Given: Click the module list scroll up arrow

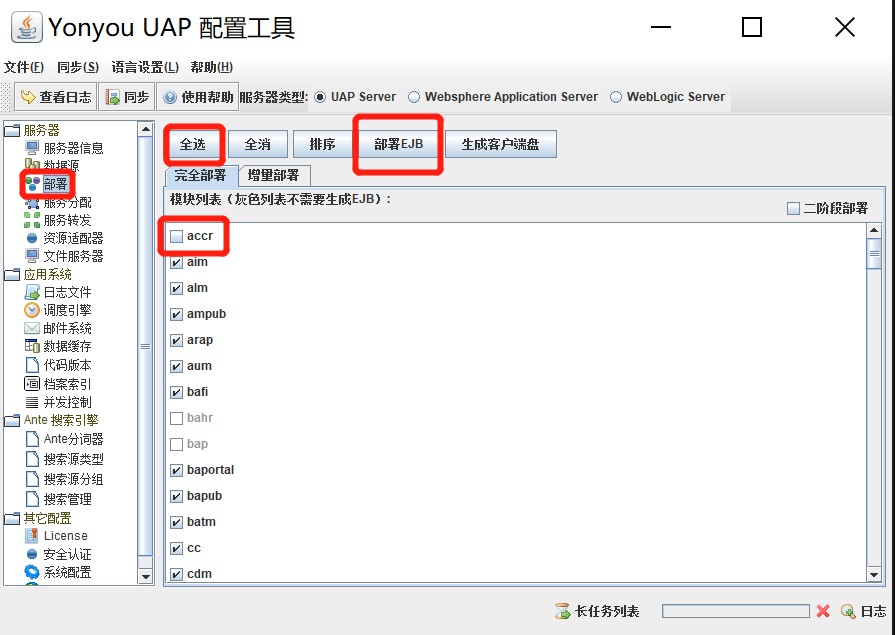Looking at the screenshot, I should click(x=874, y=230).
